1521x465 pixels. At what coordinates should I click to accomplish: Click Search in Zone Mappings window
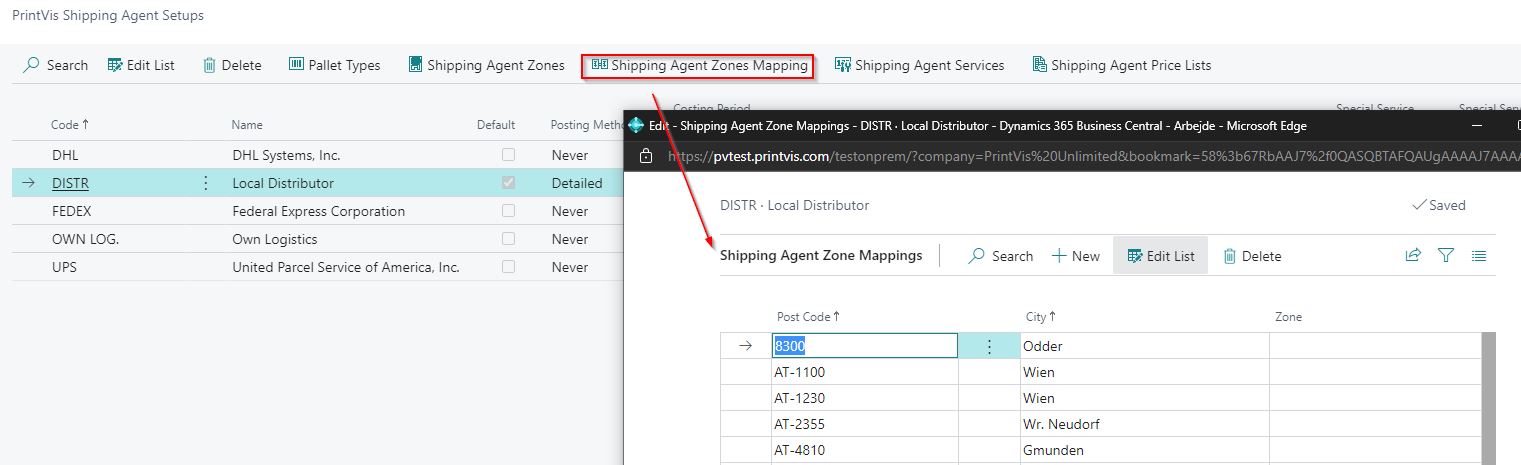(x=1001, y=256)
